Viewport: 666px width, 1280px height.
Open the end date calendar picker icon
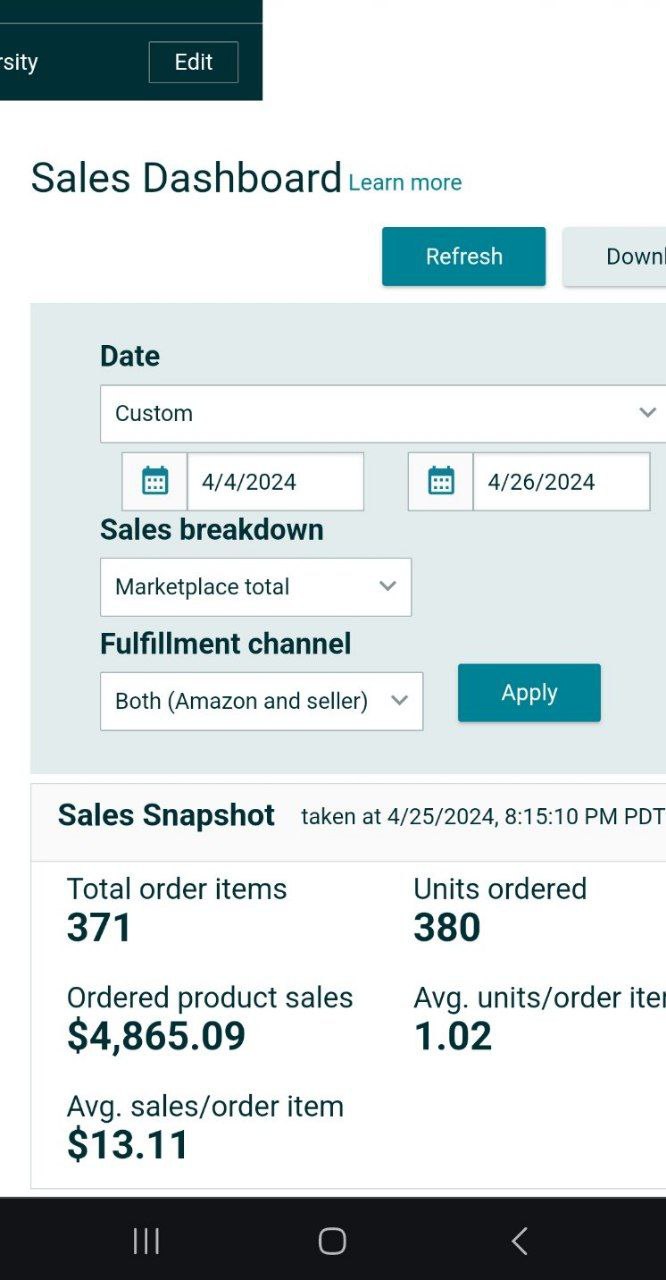(x=441, y=482)
